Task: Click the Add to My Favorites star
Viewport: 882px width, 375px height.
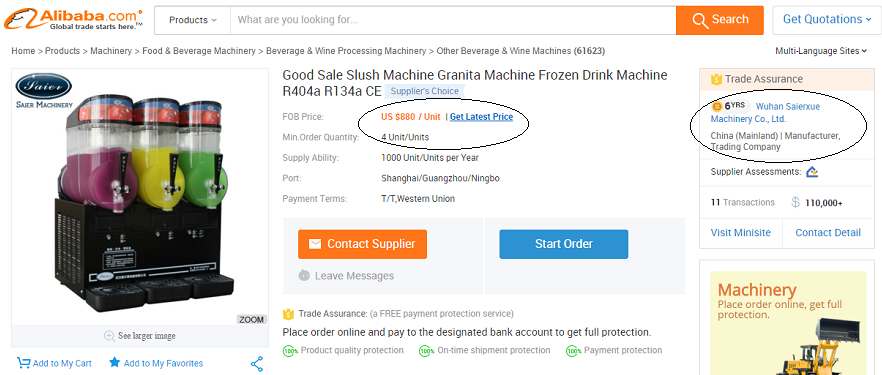Action: coord(114,362)
